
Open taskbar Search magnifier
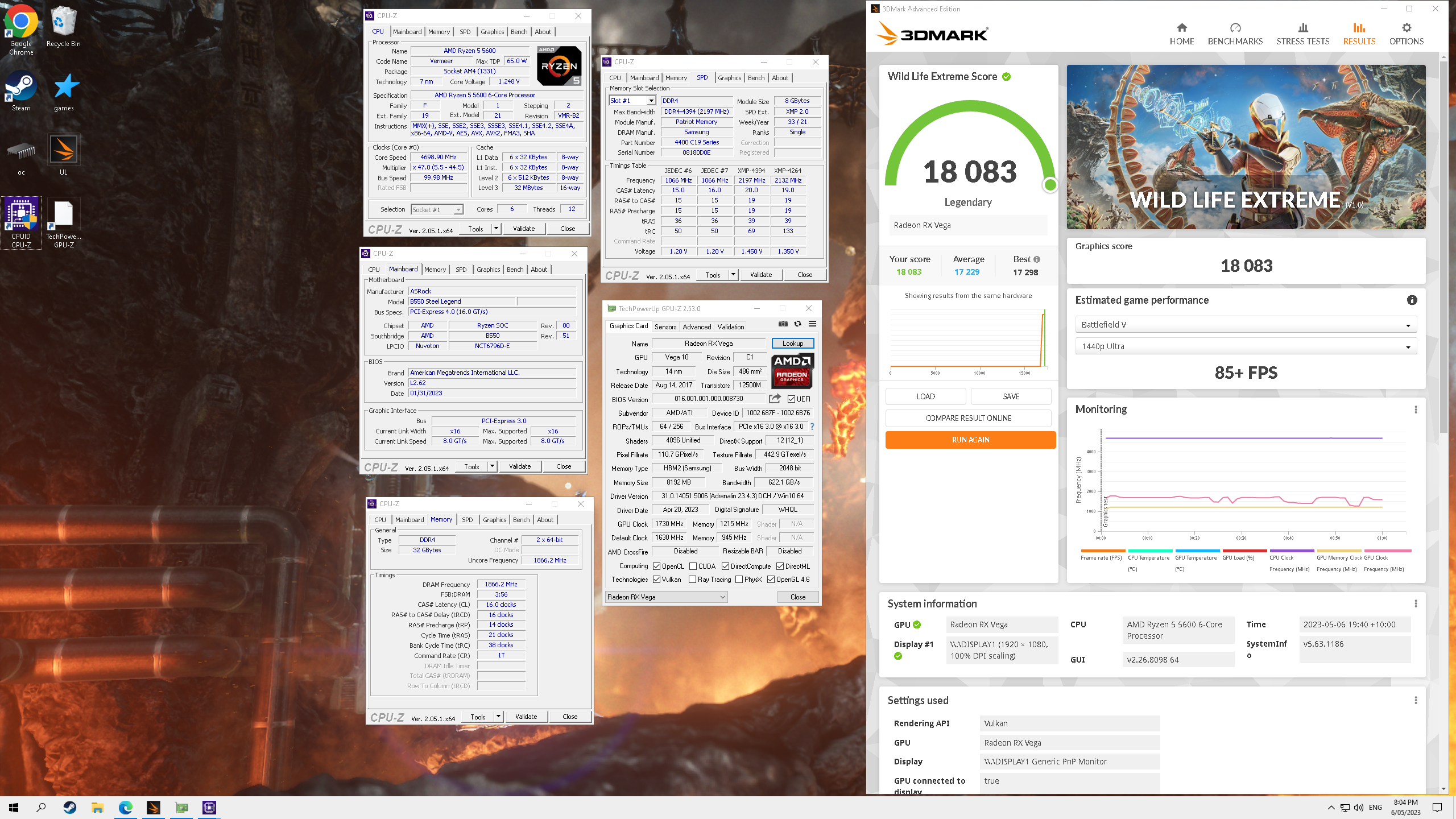coord(41,807)
